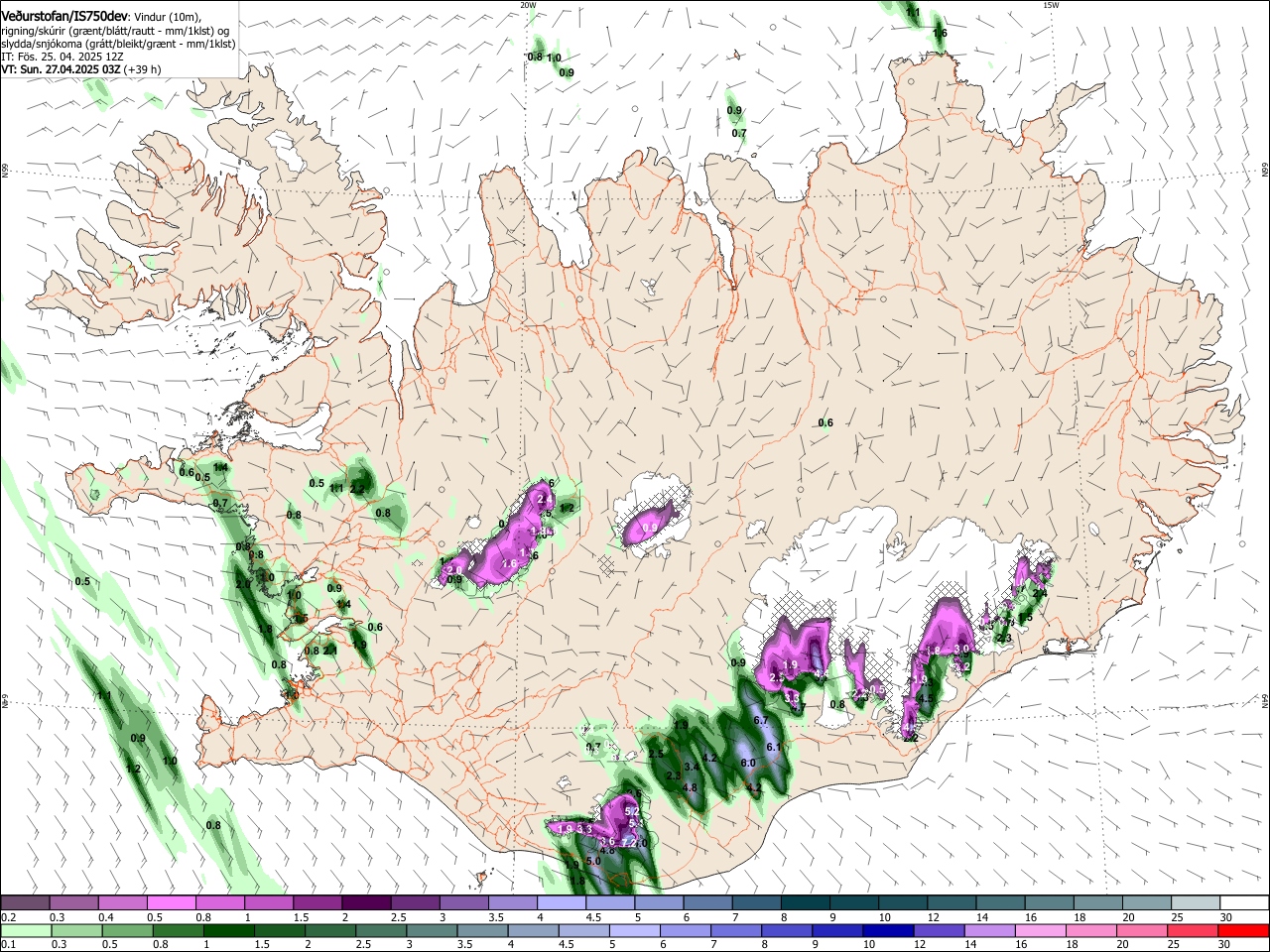This screenshot has width=1270, height=952.
Task: Click the white "3.6" value in purple area
Action: (x=608, y=841)
